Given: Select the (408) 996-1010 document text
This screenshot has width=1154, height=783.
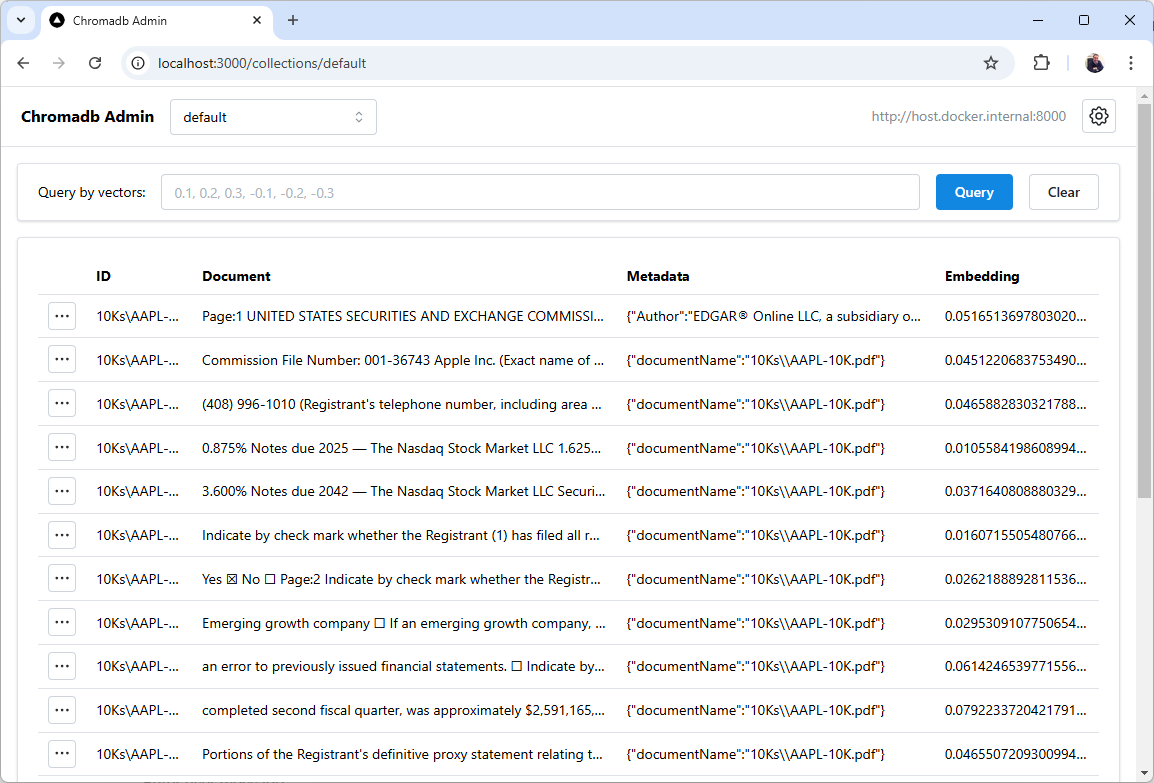Looking at the screenshot, I should click(402, 404).
